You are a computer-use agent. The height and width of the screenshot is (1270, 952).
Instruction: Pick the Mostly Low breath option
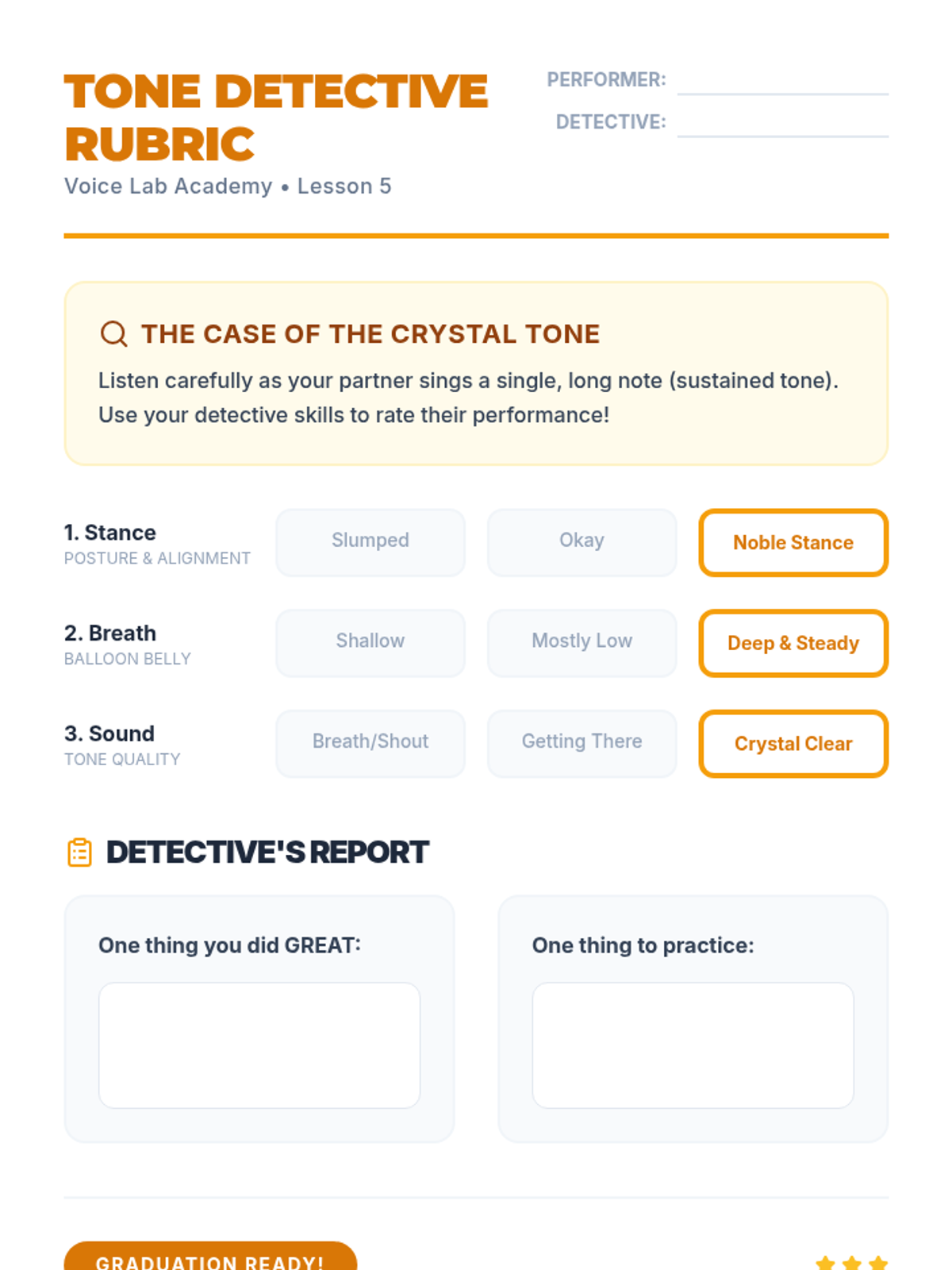tap(582, 643)
